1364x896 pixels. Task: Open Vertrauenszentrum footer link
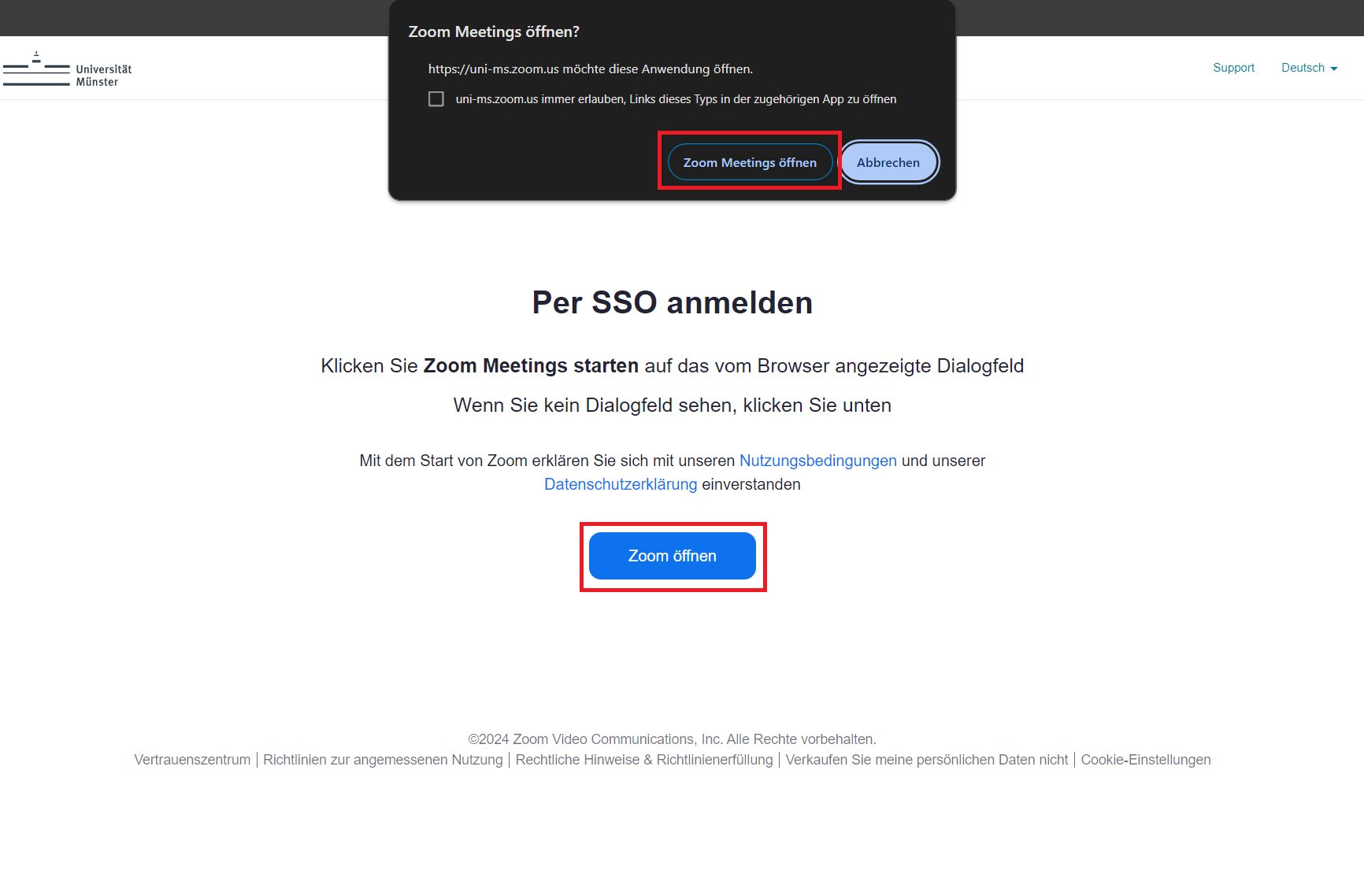192,760
